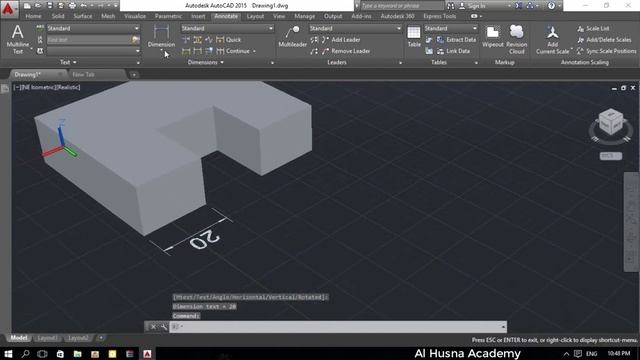Select the Drawing1 document tab
Viewport: 640px width, 360px height.
pos(37,75)
